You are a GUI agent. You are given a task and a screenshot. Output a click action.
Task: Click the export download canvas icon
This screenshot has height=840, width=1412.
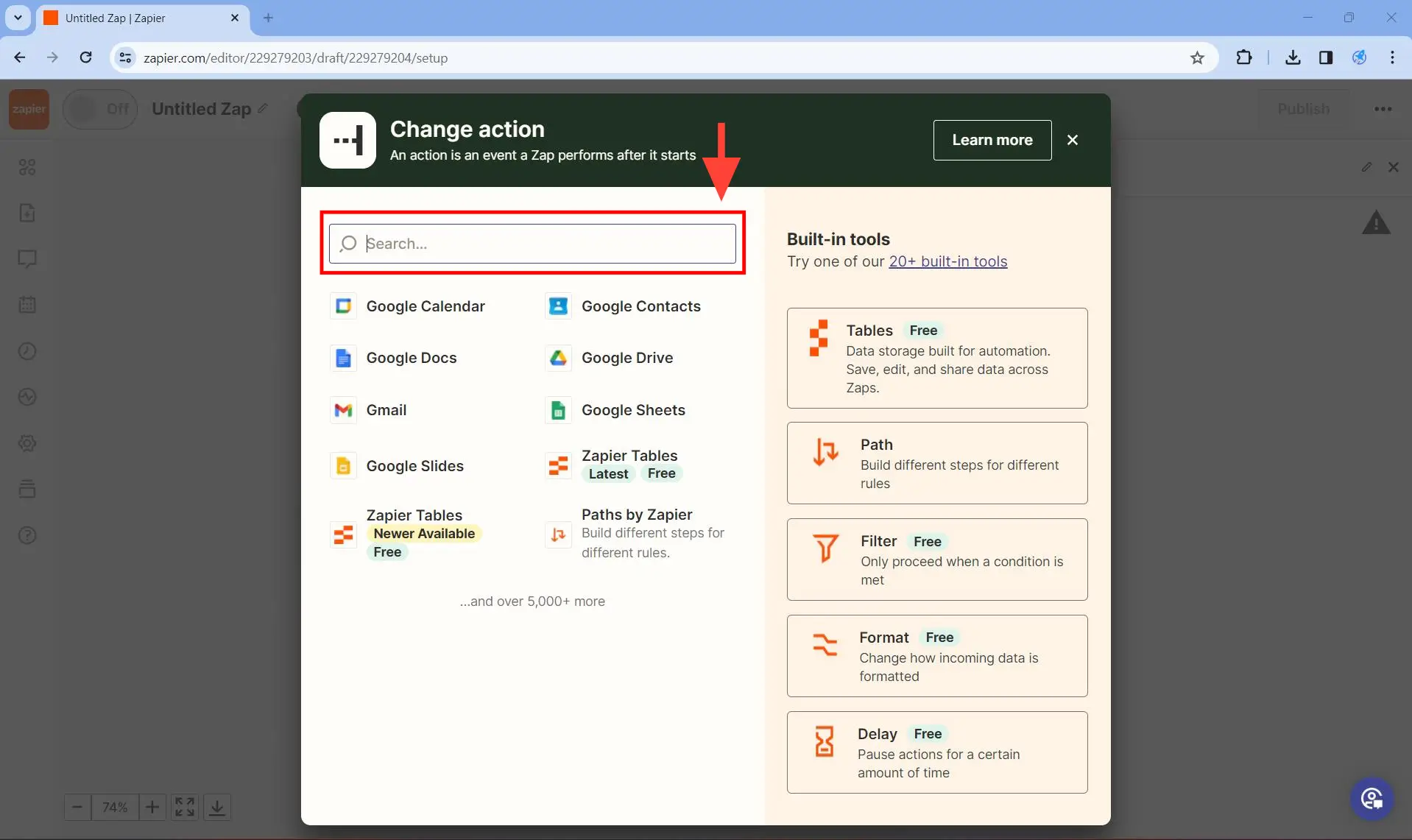217,807
